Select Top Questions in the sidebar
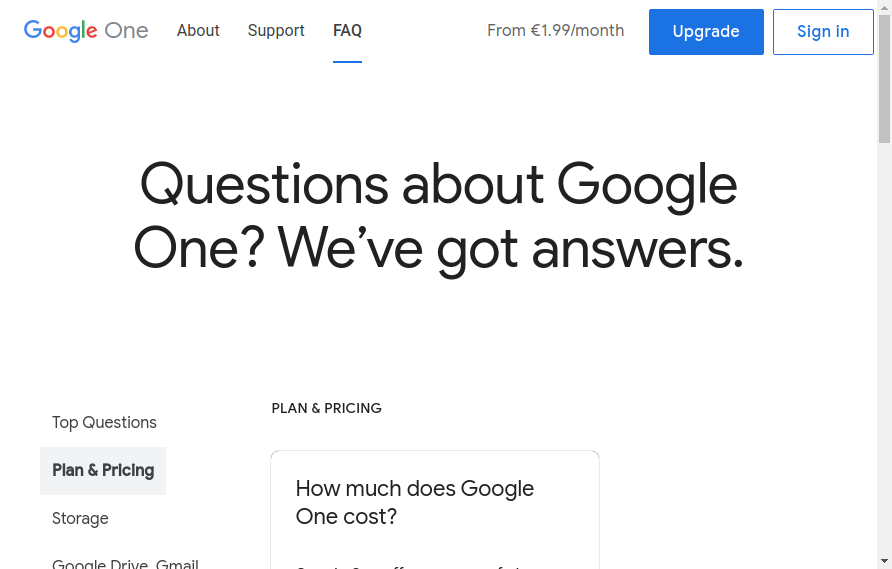 tap(104, 423)
